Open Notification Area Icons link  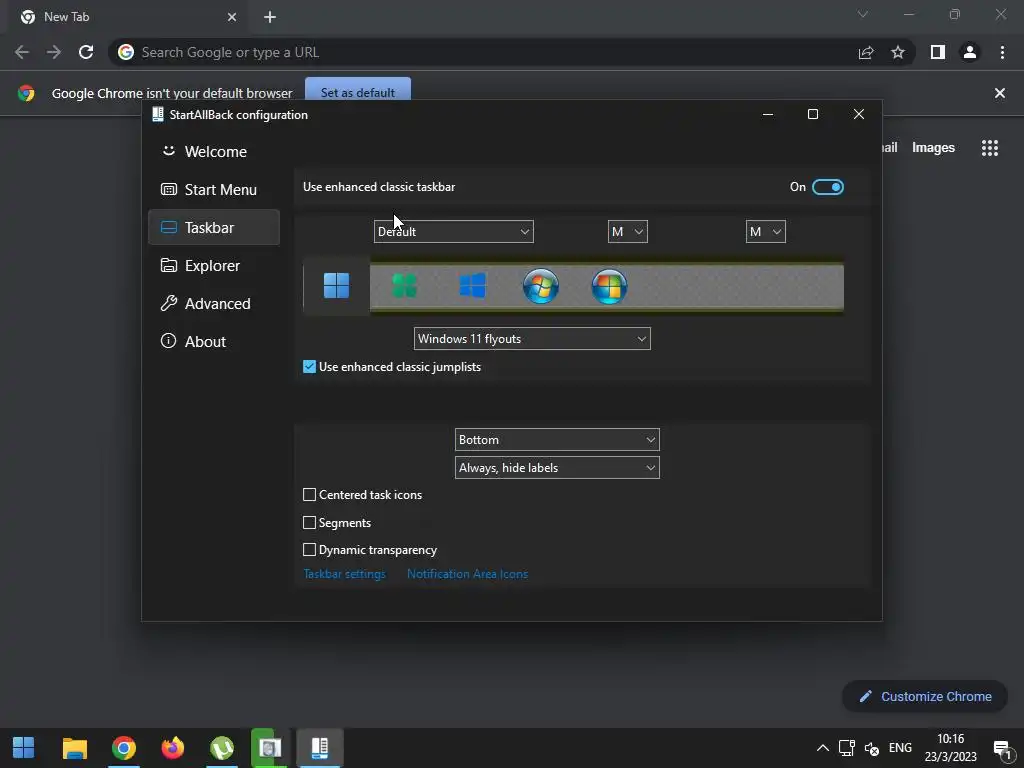468,574
